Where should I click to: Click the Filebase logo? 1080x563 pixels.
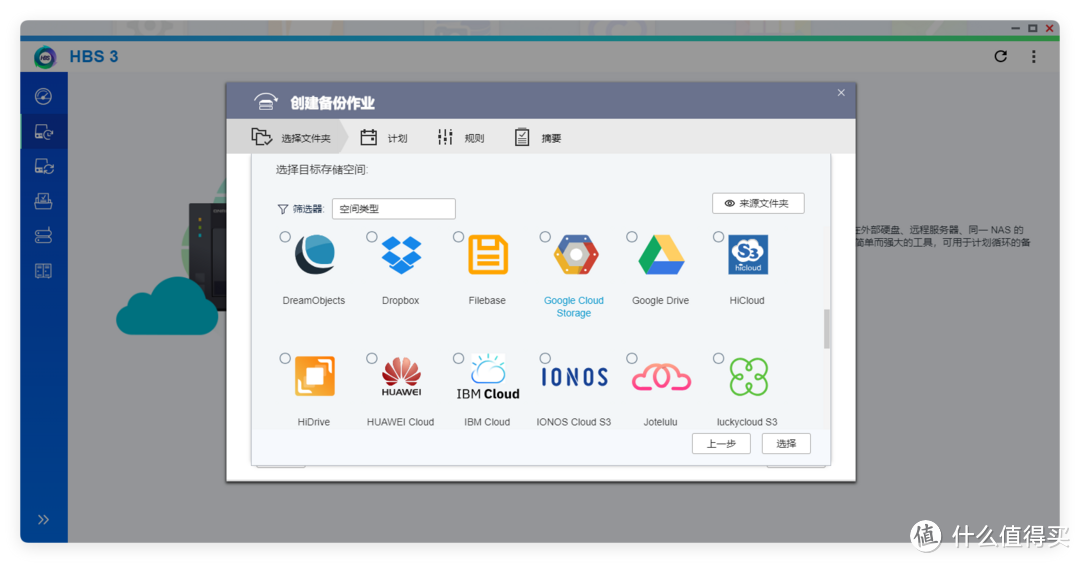pos(488,255)
